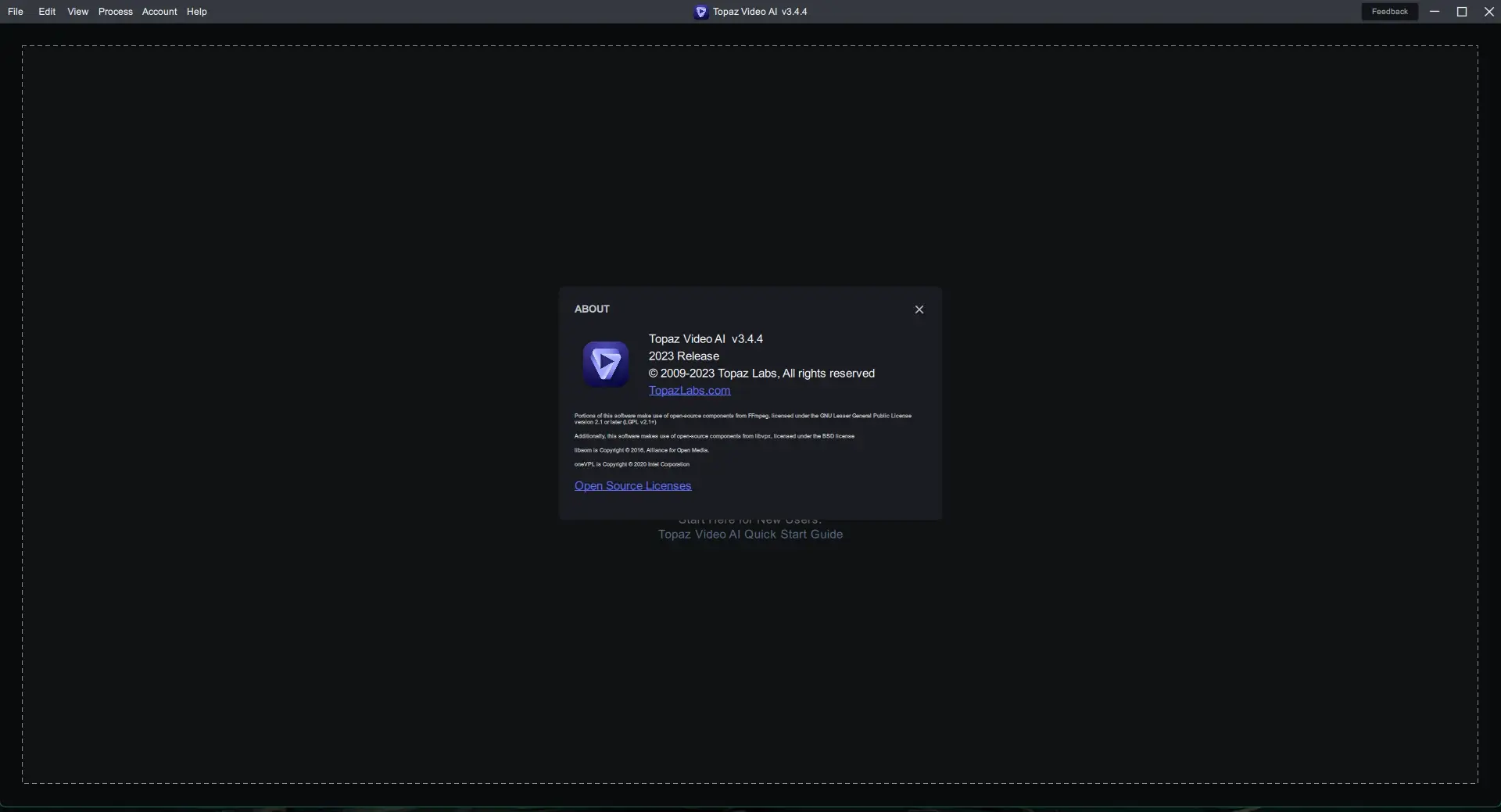
Task: Click the FFmpeg LGPL license notice text
Action: [x=743, y=419]
